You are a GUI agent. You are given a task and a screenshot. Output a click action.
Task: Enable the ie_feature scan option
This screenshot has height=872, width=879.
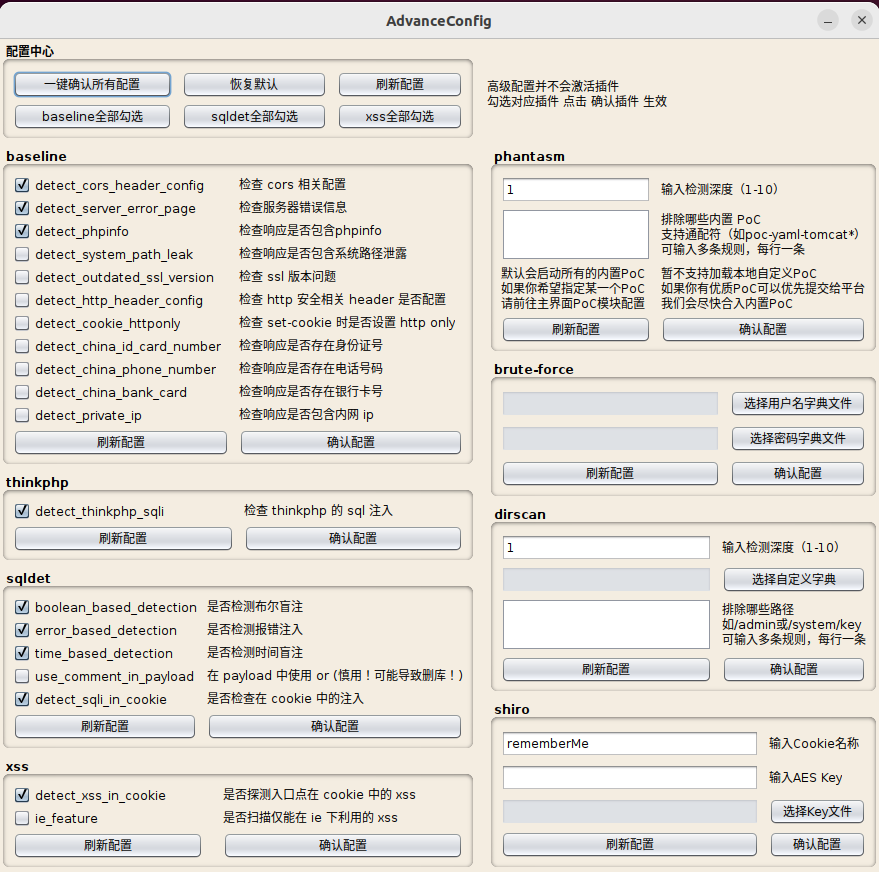pyautogui.click(x=23, y=817)
